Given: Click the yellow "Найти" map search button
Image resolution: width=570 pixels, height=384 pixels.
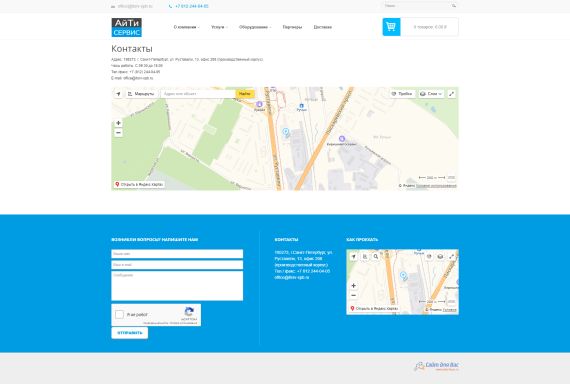Looking at the screenshot, I should click(x=245, y=94).
